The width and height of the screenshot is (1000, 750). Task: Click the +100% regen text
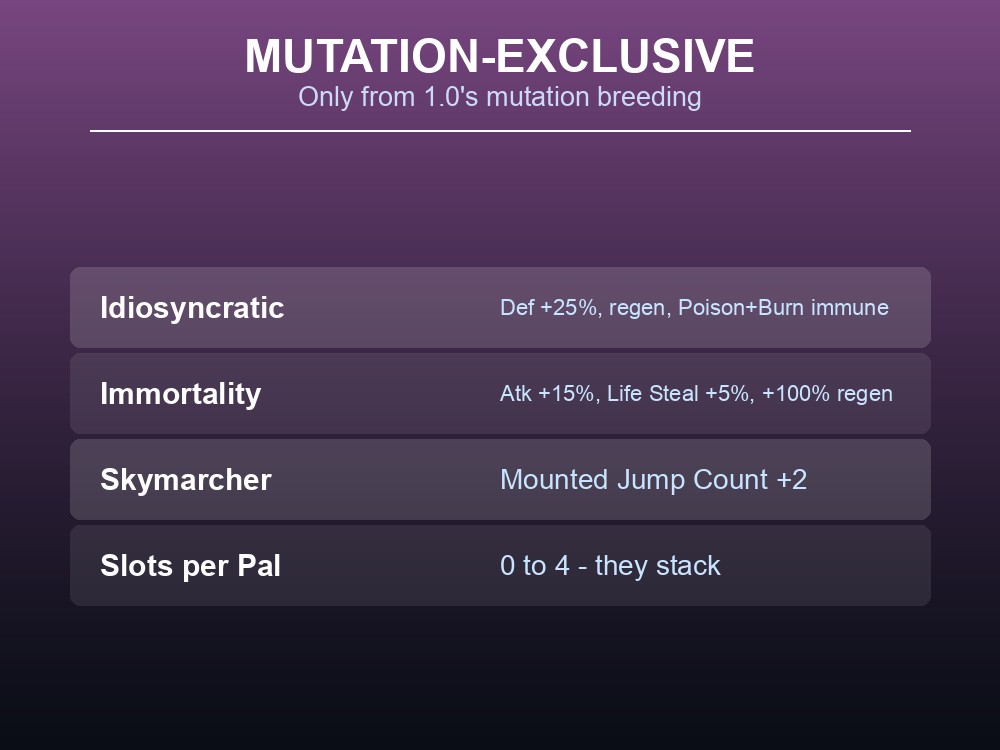click(x=827, y=393)
